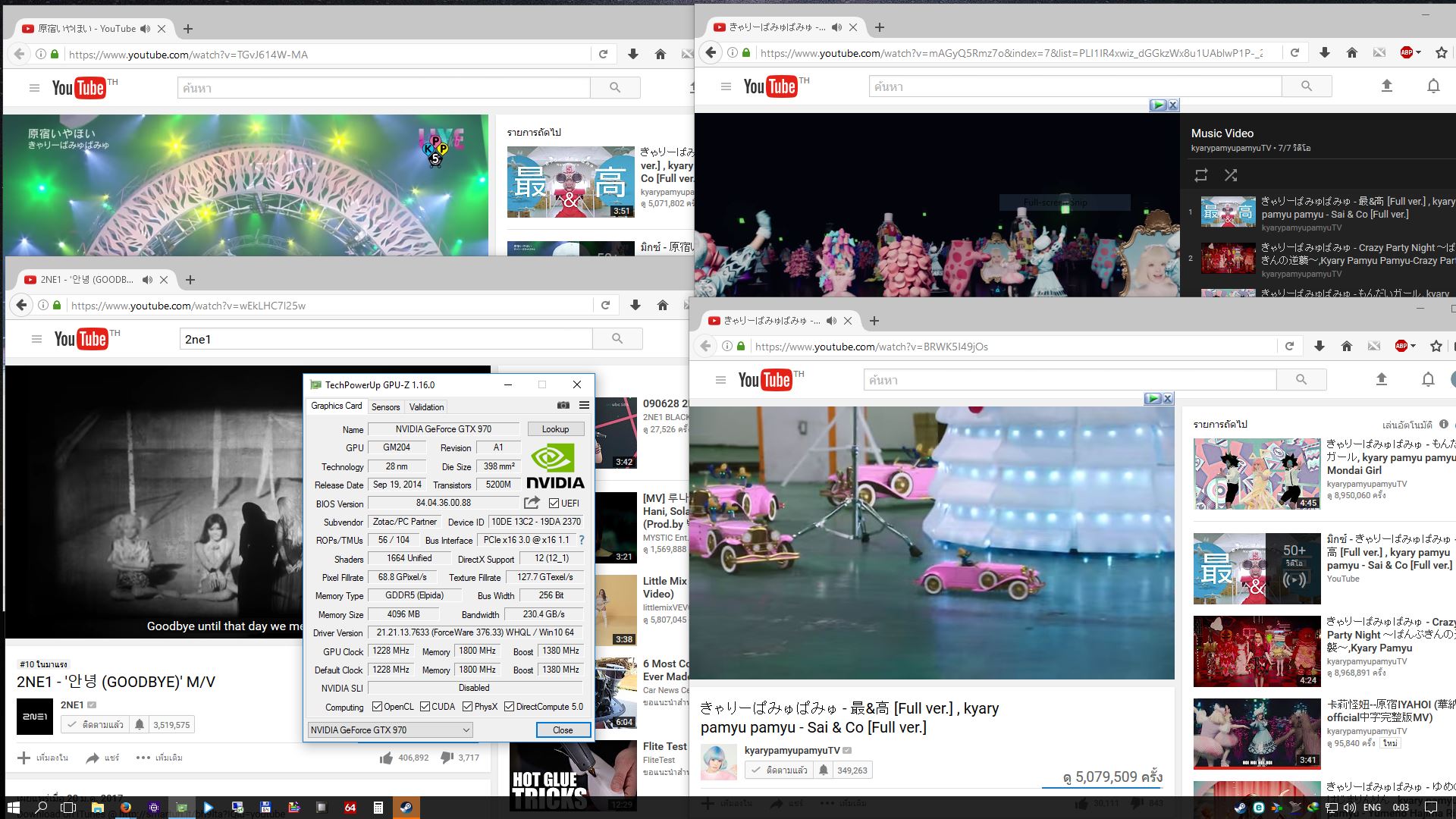This screenshot has height=819, width=1456.
Task: Open the Mondai Girl video thumbnail
Action: 1257,474
